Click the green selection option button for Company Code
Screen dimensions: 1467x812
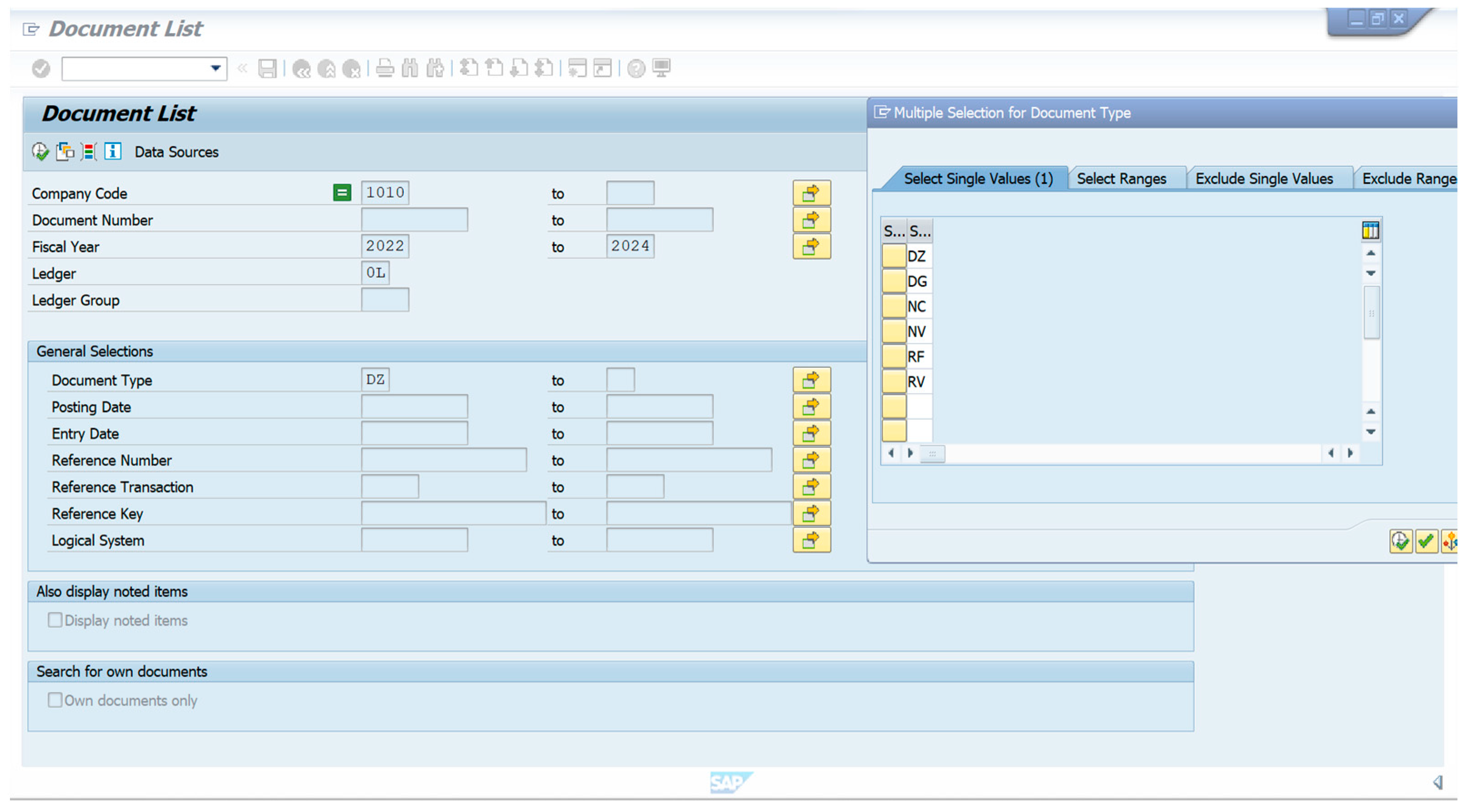tap(342, 193)
